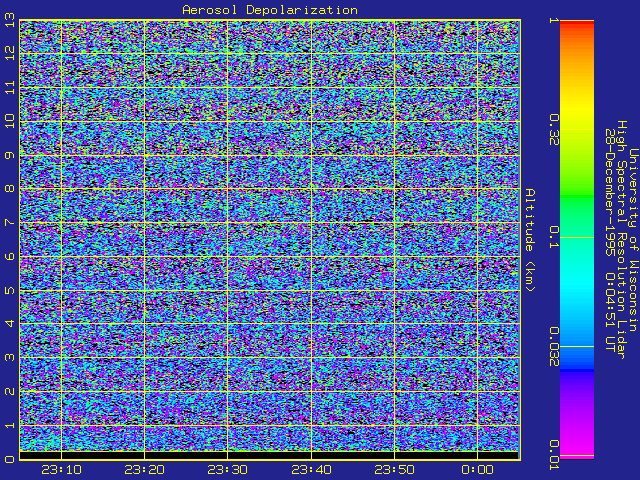
Task: Click the 'Altitude (km)' axis title
Action: (529, 240)
